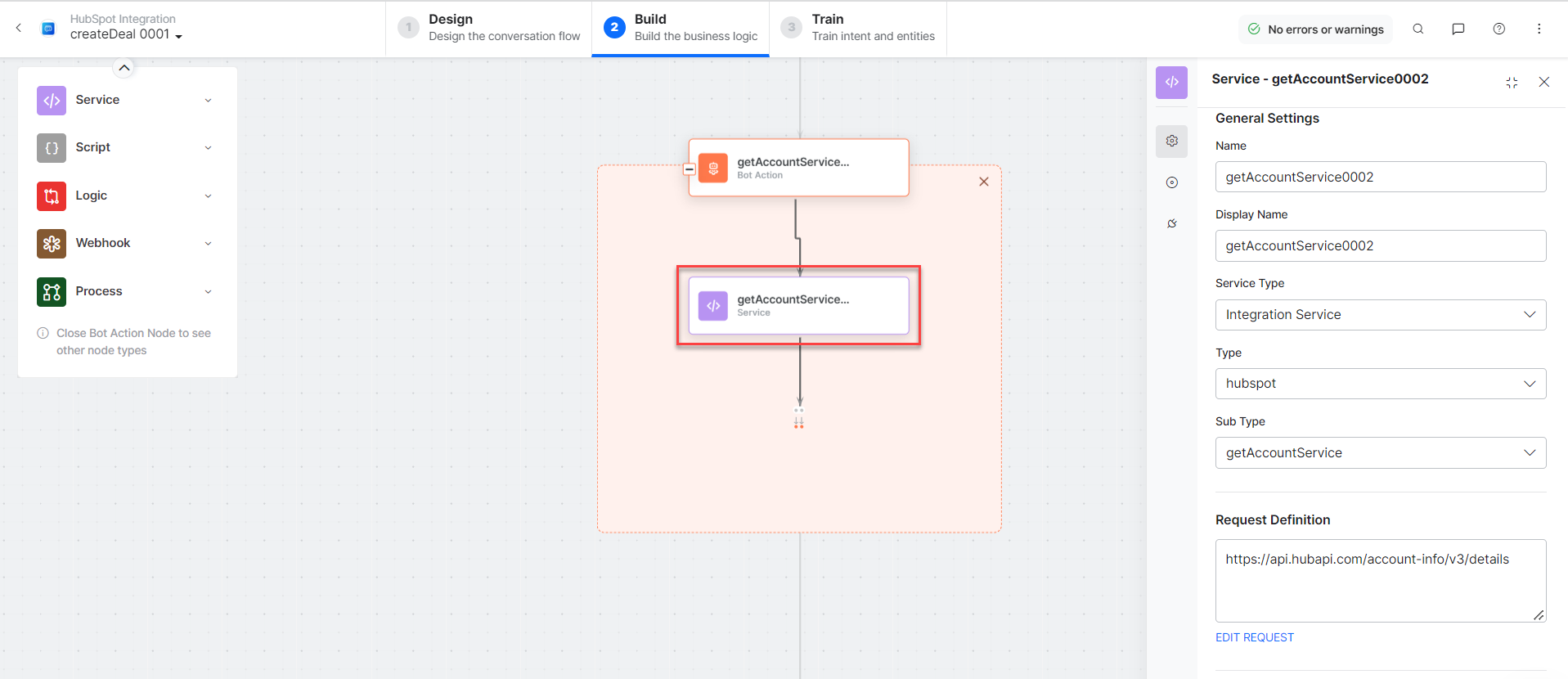Collapse the Bot Action node with minus toggle
Viewport: 1568px width, 679px height.
pos(690,169)
